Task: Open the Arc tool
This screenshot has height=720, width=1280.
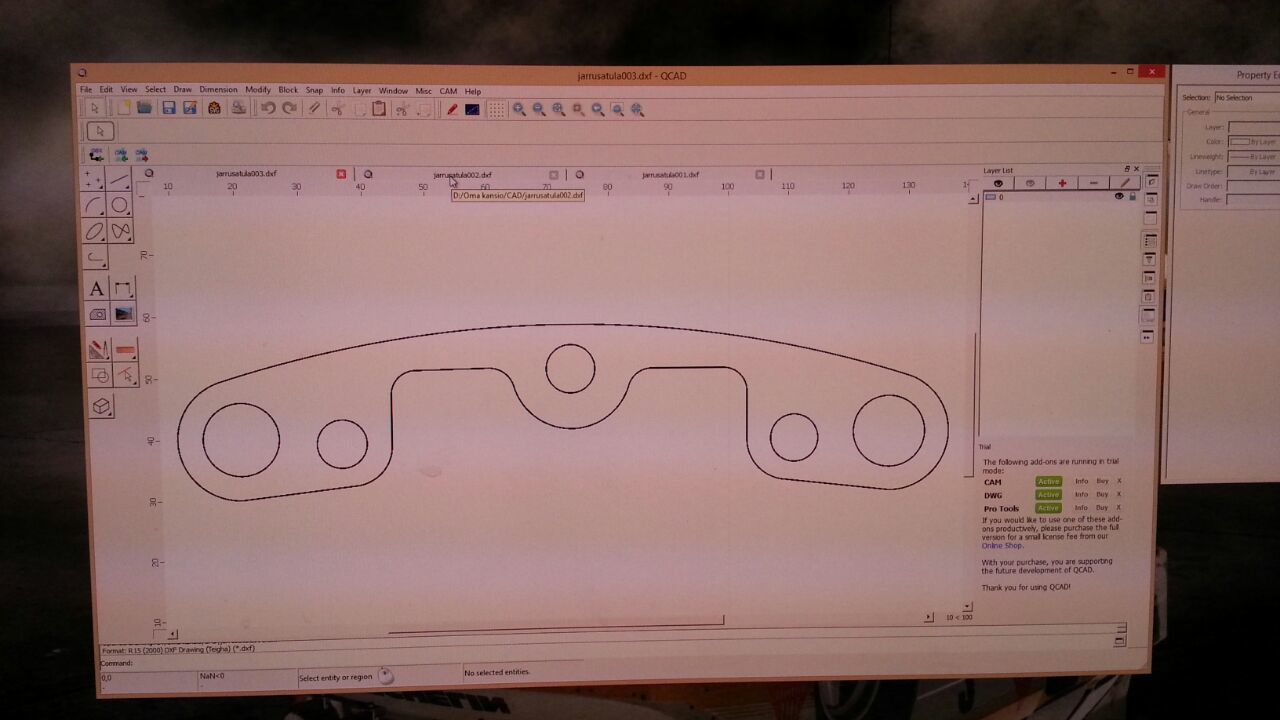Action: pyautogui.click(x=95, y=205)
